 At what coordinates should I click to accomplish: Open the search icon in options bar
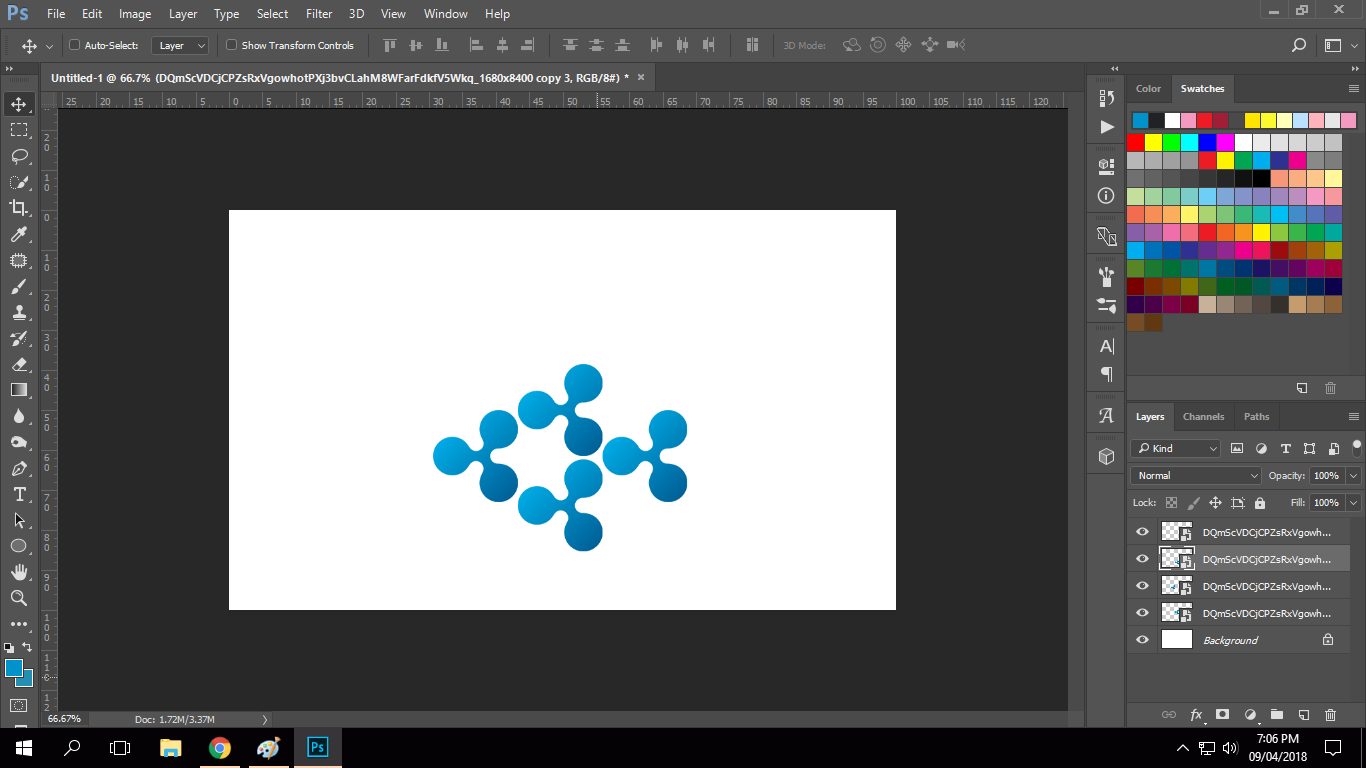click(x=1298, y=45)
